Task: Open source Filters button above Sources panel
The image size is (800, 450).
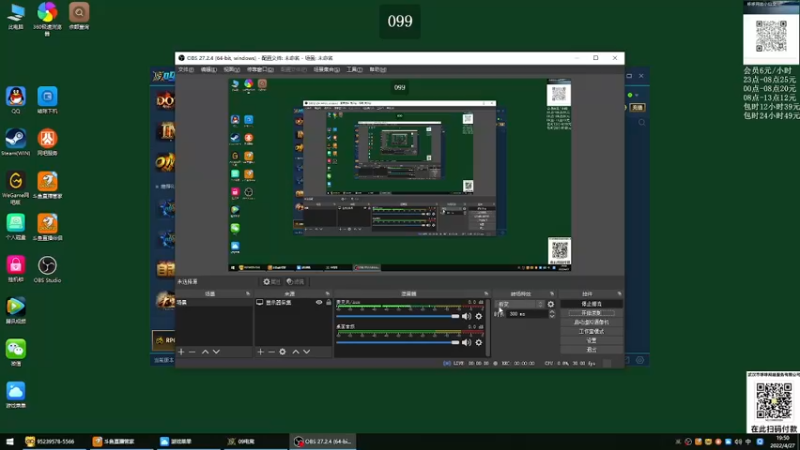Action: [295, 282]
